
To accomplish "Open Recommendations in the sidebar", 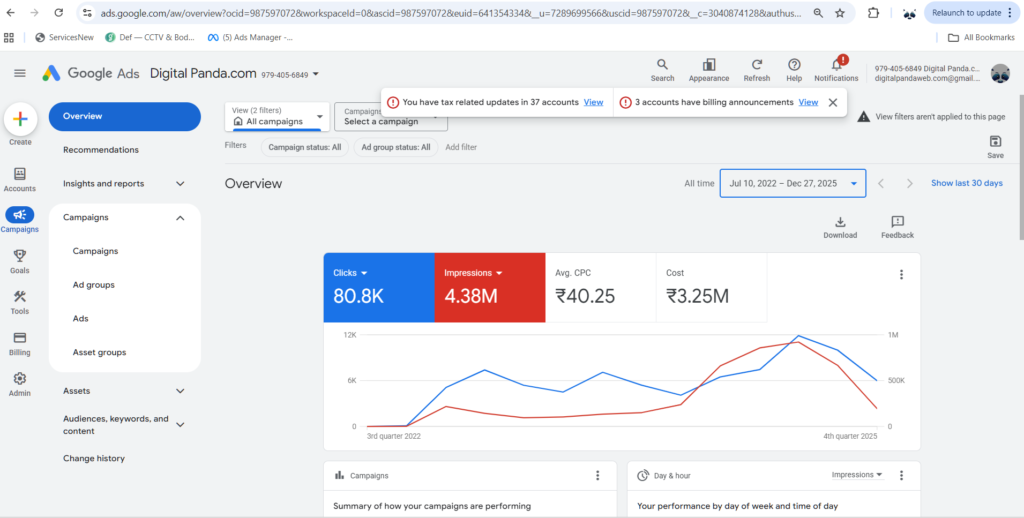I will pyautogui.click(x=101, y=150).
